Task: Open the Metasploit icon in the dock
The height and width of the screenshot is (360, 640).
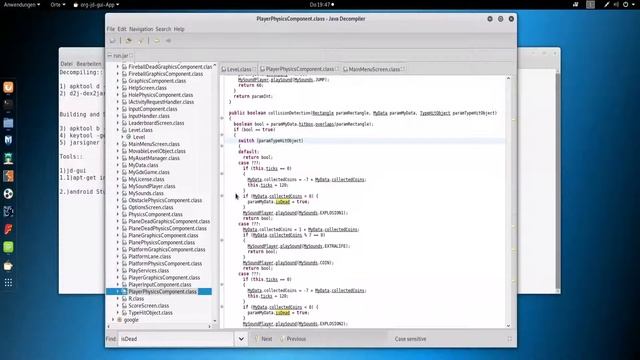Action: (8, 140)
